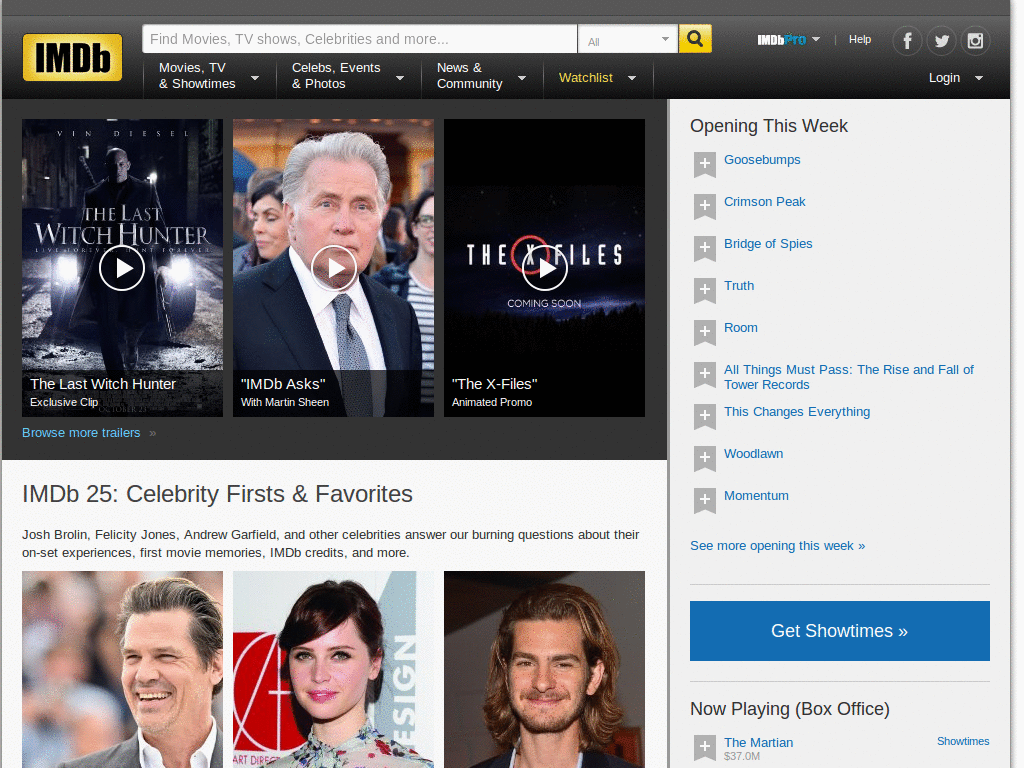
Task: Open IMDb's Twitter page icon
Action: coord(941,41)
